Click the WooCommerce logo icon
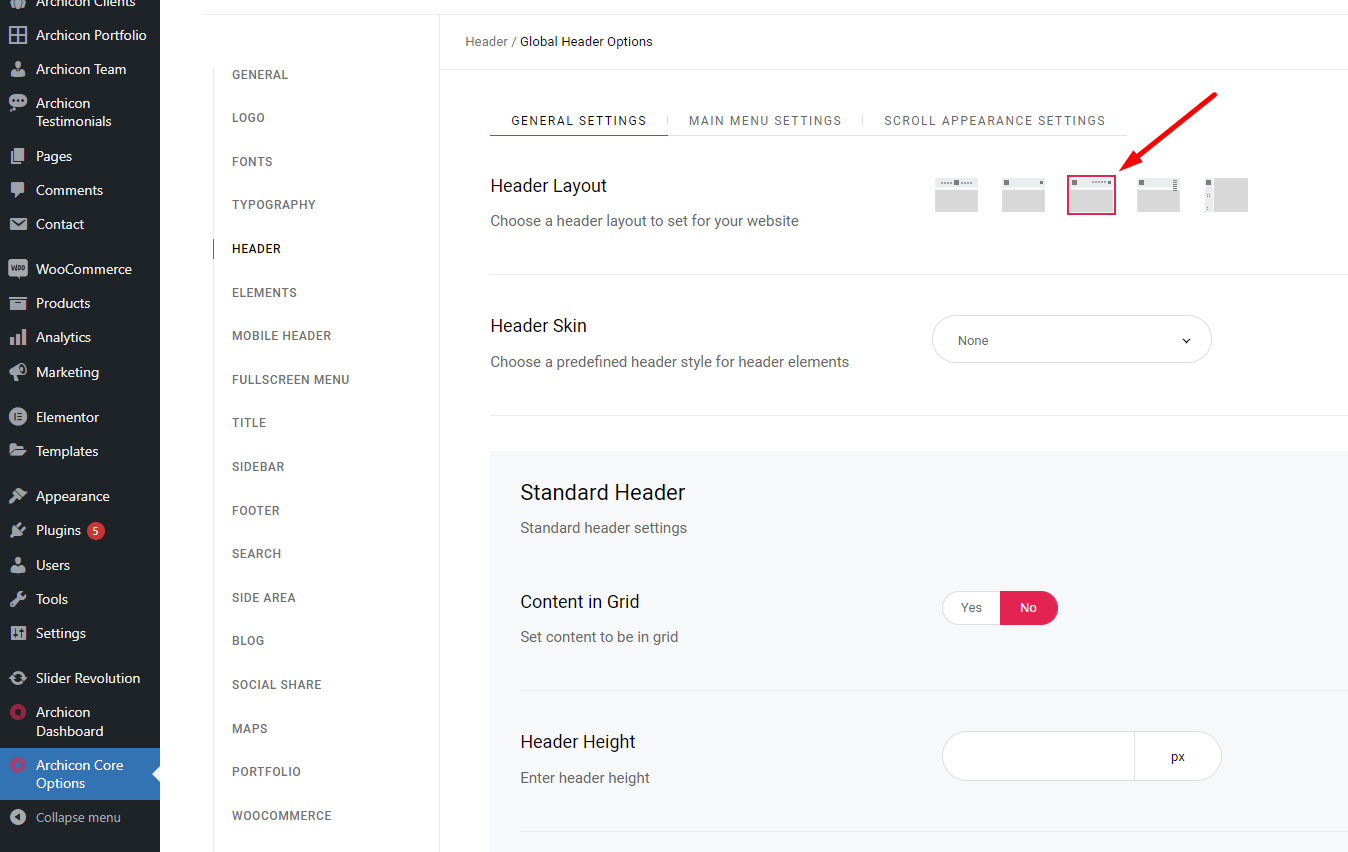 click(x=17, y=269)
